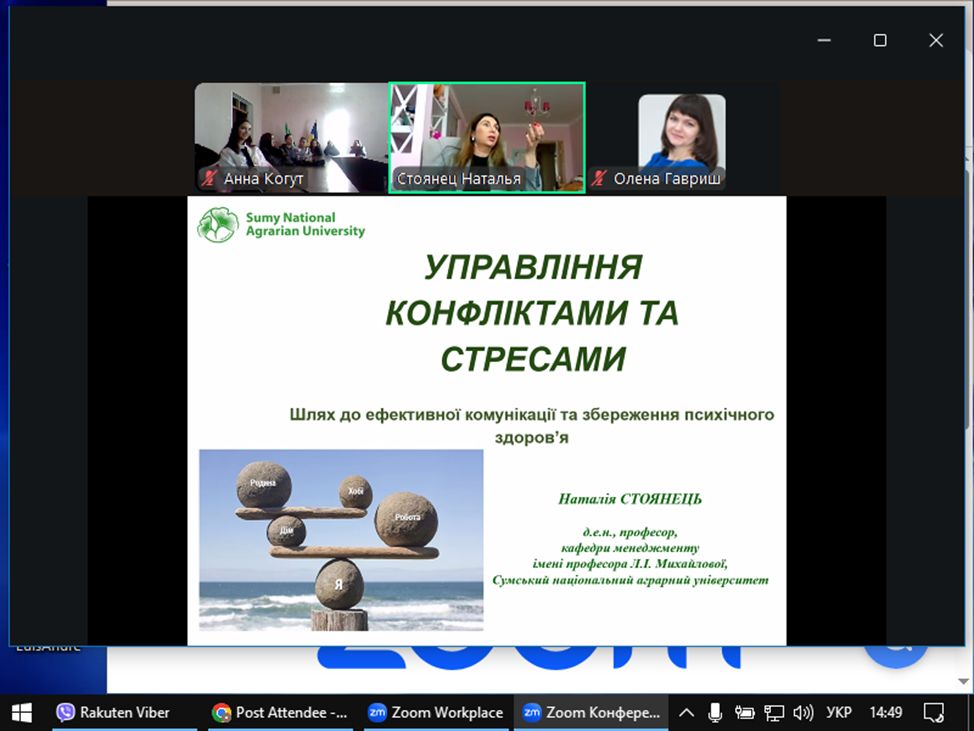Click Zoom Конференция taskbar button
The width and height of the screenshot is (974, 731).
click(591, 712)
